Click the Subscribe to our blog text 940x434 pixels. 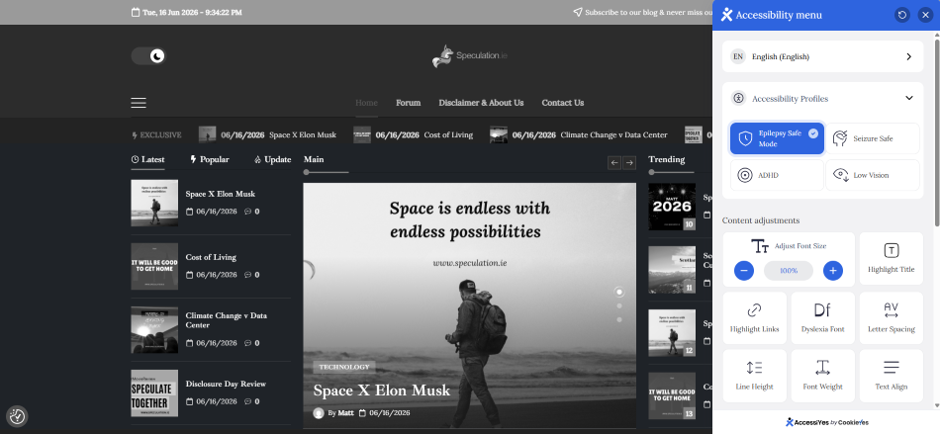pos(648,12)
